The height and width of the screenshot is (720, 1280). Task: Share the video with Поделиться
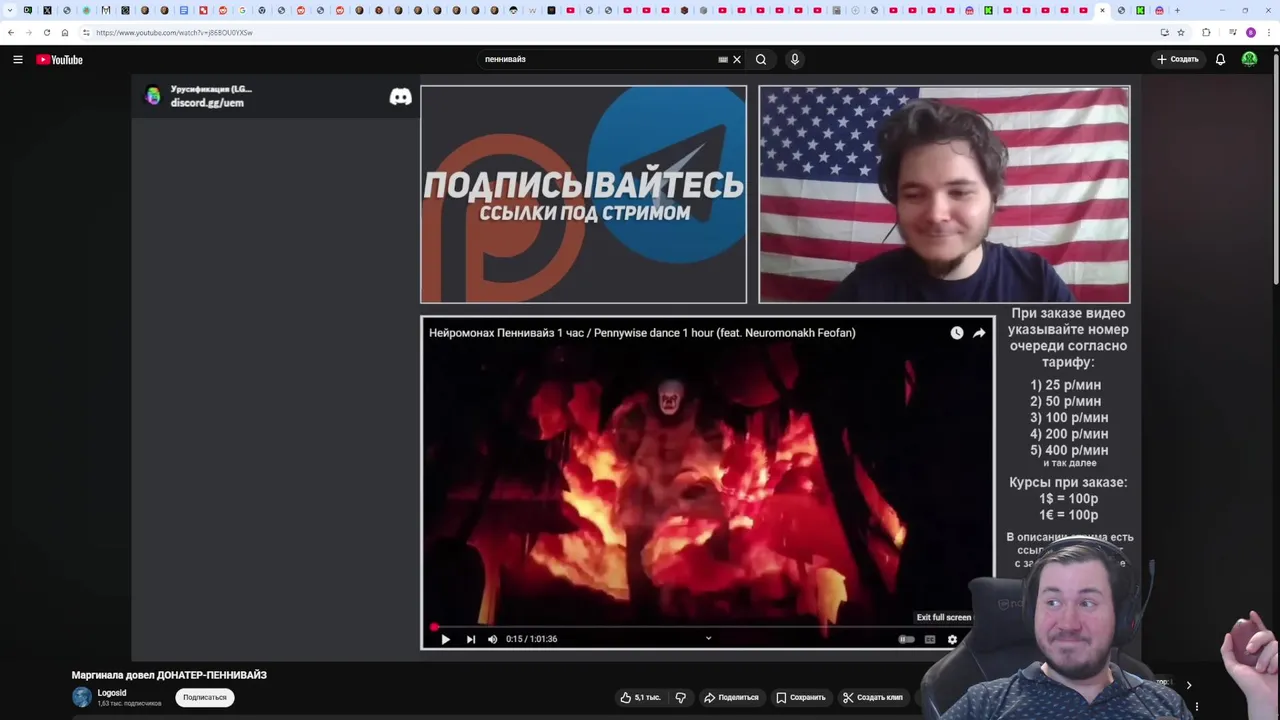(x=731, y=697)
